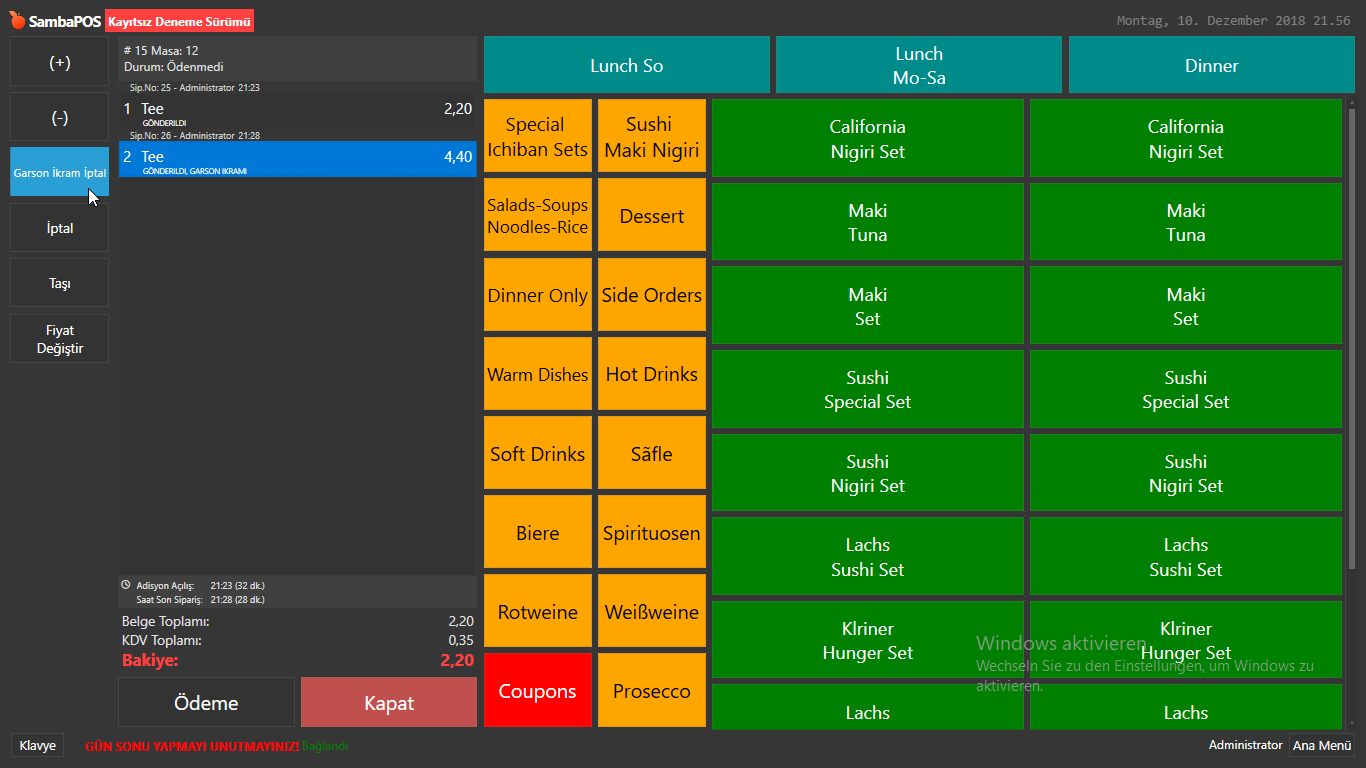Screen dimensions: 1366x768
Task: Add Sushi Special Set from left column
Action: [867, 390]
